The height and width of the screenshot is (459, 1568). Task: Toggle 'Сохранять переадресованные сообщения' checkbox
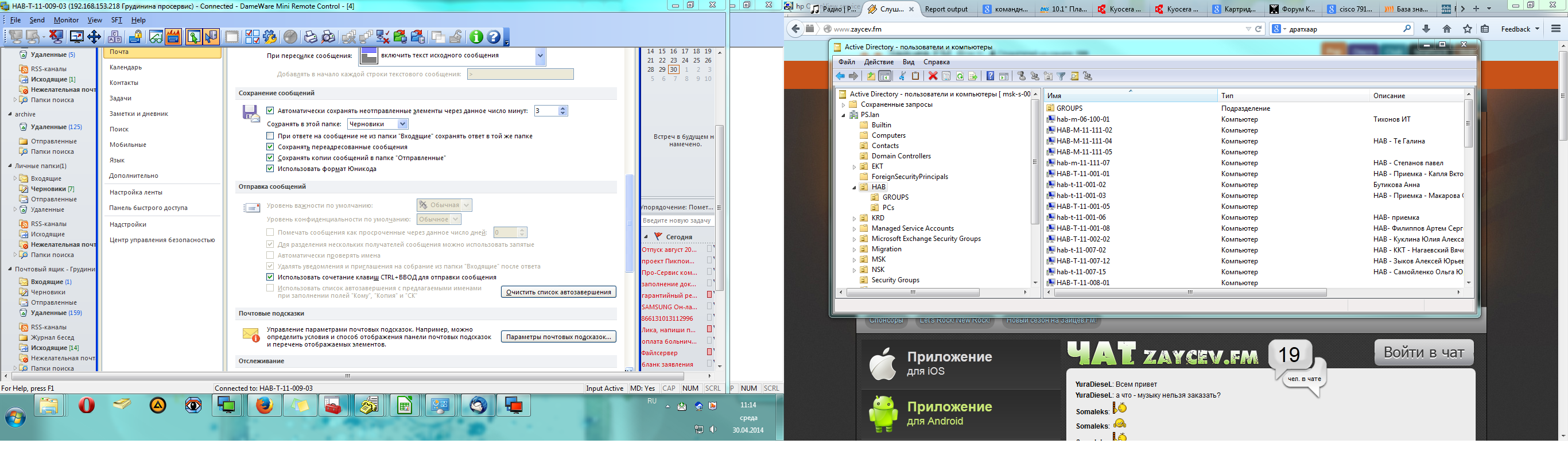(x=270, y=147)
